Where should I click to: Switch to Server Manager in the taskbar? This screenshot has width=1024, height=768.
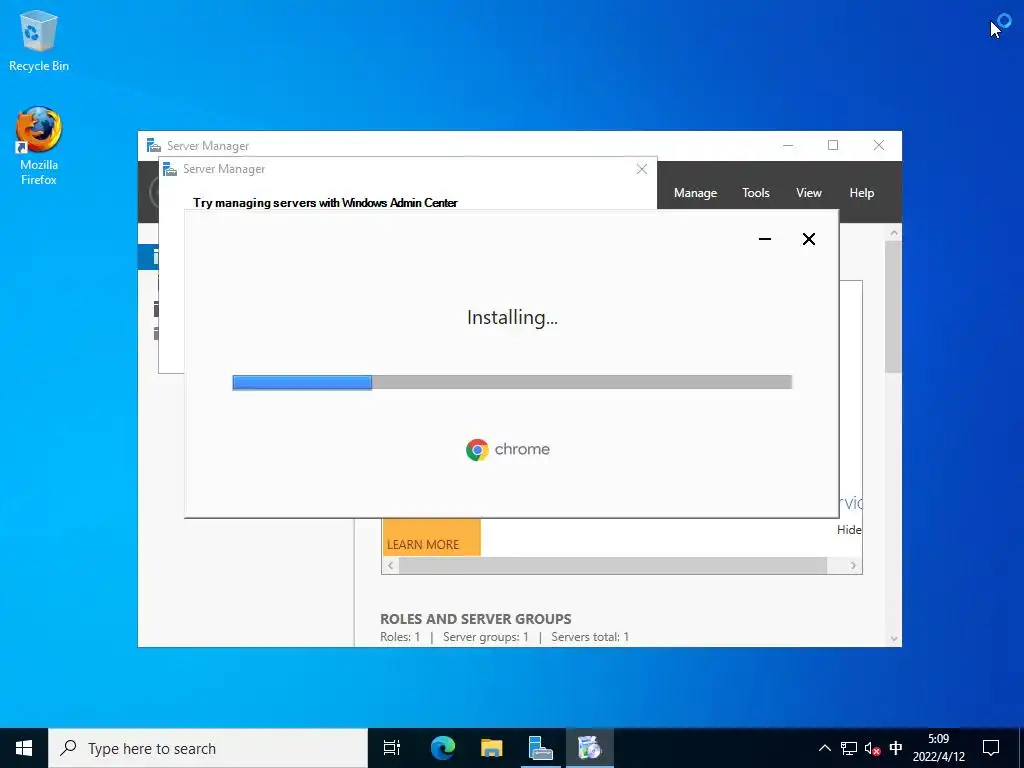tap(540, 748)
